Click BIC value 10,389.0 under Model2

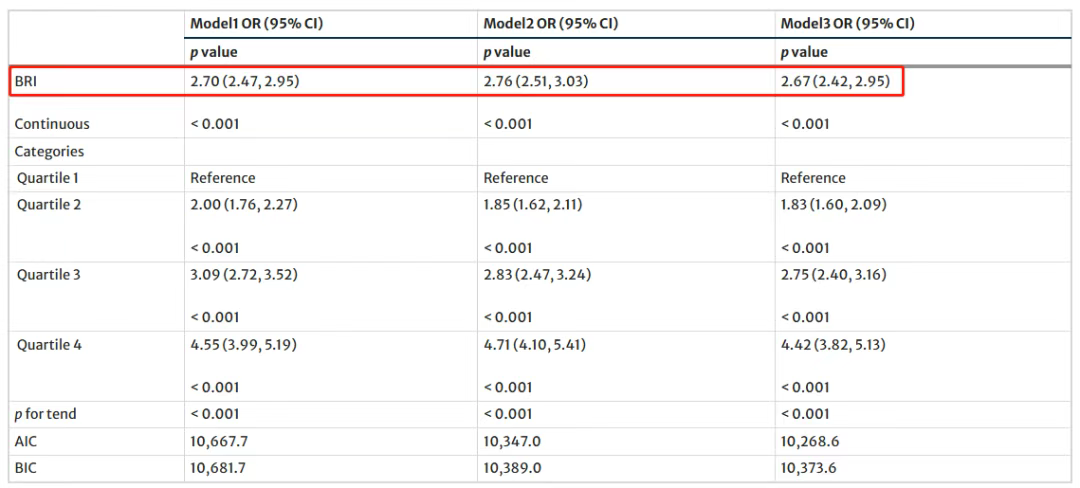click(x=512, y=468)
